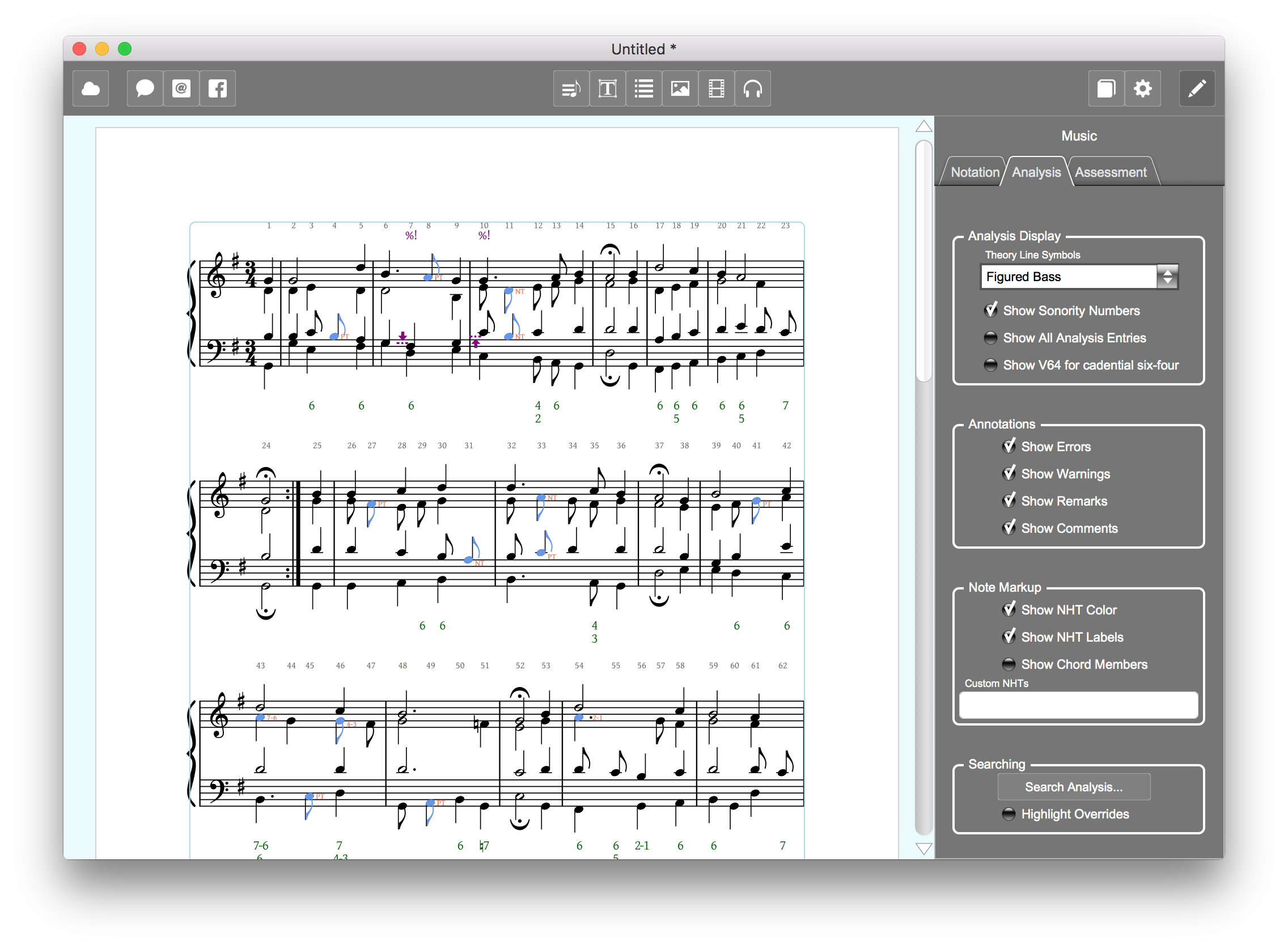Click the email @ share icon

pyautogui.click(x=181, y=88)
